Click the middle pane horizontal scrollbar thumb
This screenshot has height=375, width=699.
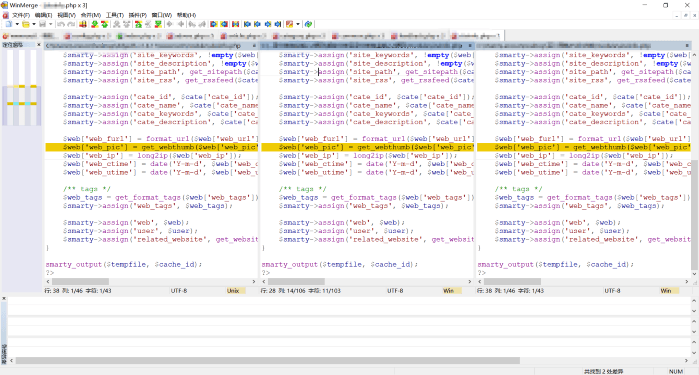296,281
